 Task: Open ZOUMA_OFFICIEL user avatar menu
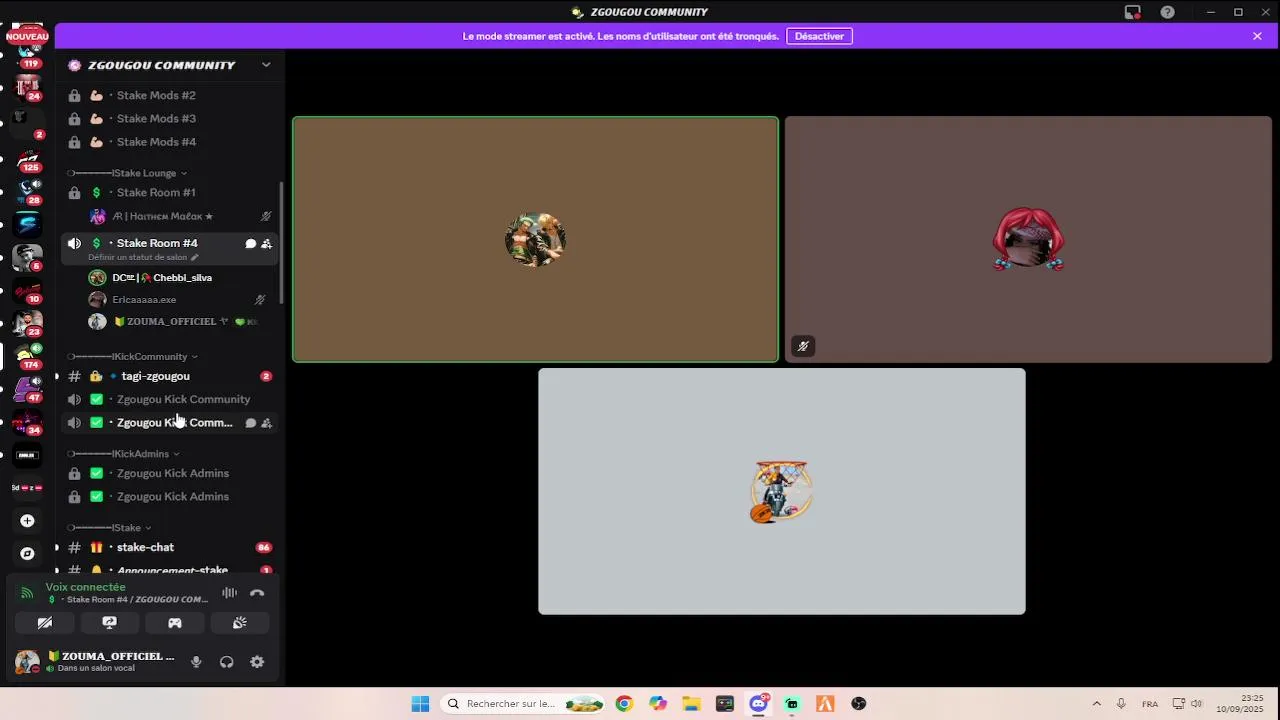pos(27,662)
